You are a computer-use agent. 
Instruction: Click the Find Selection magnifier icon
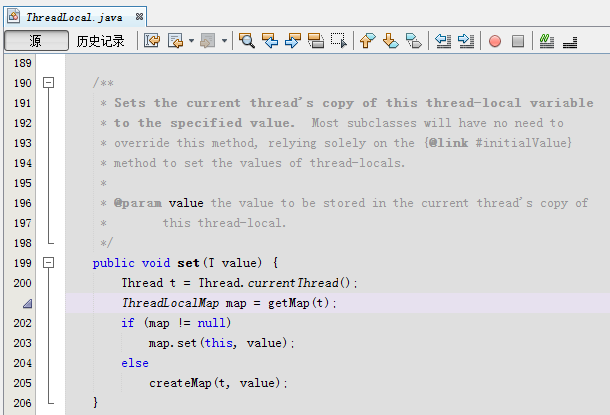247,40
